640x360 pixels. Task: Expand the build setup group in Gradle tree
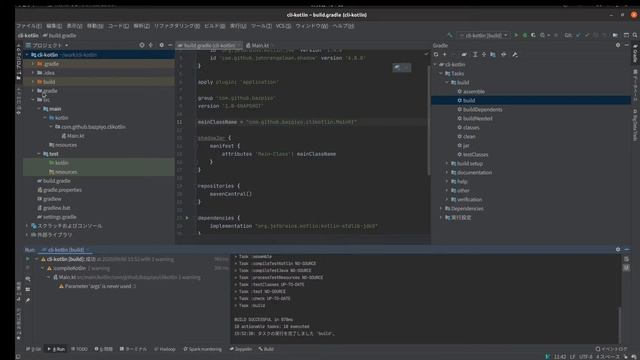pos(447,163)
